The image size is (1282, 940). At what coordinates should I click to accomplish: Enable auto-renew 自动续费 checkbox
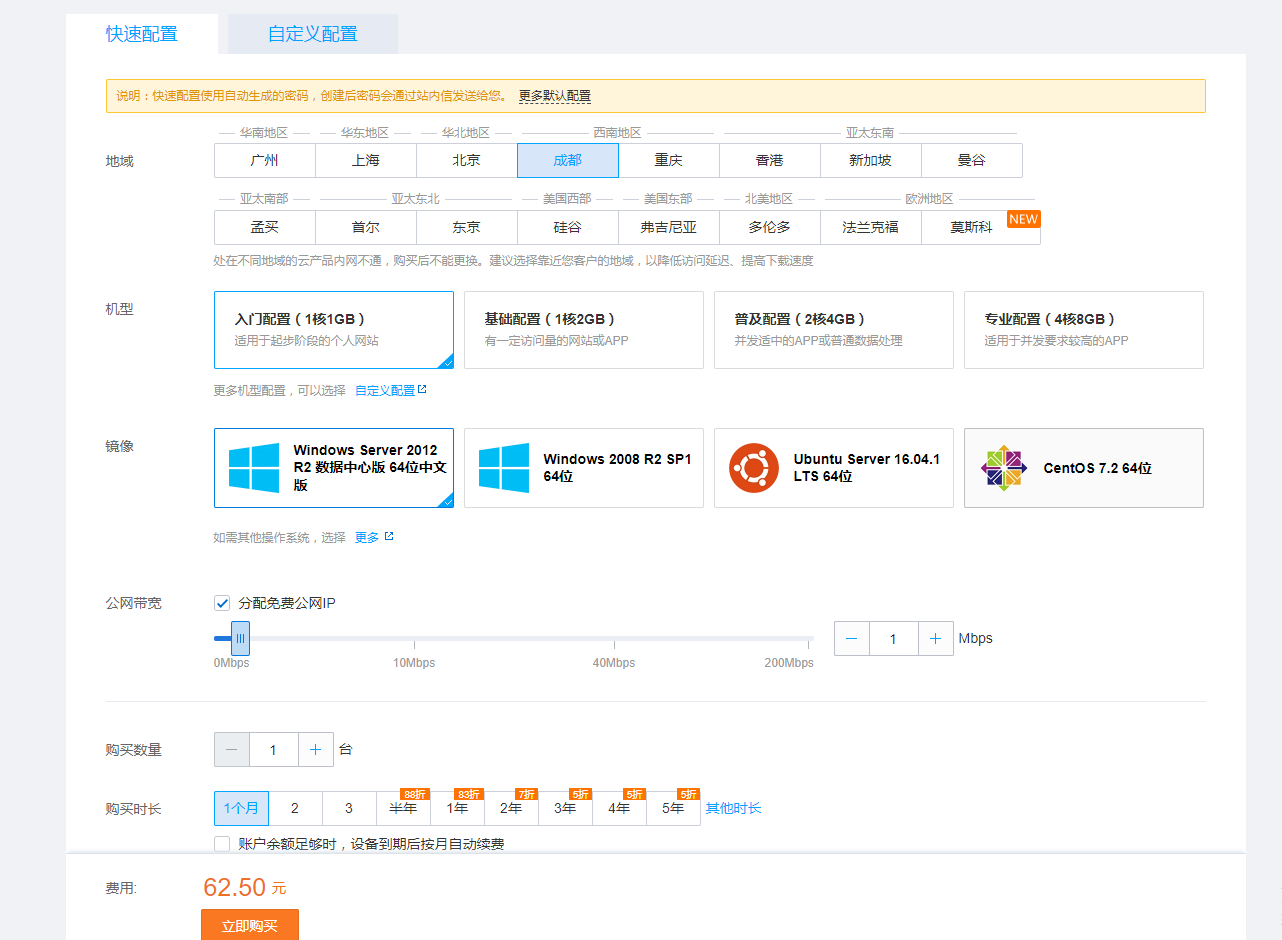(x=222, y=844)
